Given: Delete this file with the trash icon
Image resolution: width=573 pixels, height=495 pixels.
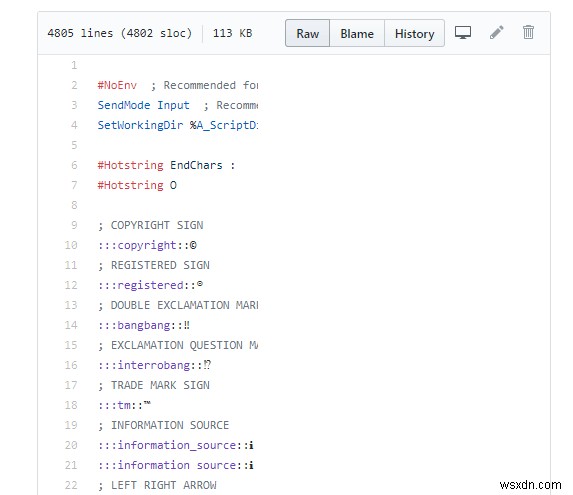Looking at the screenshot, I should pos(528,32).
